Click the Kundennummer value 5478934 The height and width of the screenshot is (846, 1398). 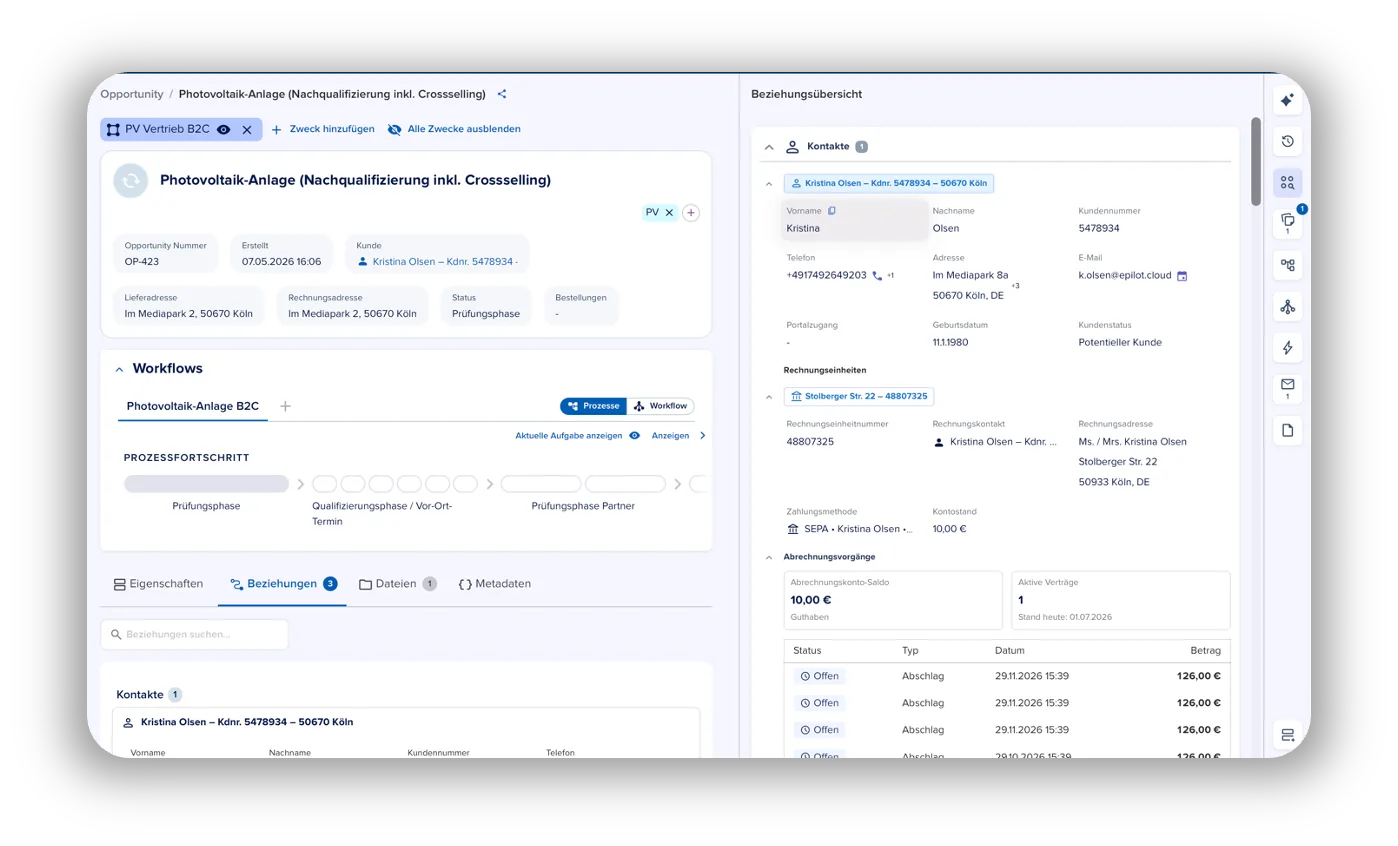click(x=1099, y=228)
